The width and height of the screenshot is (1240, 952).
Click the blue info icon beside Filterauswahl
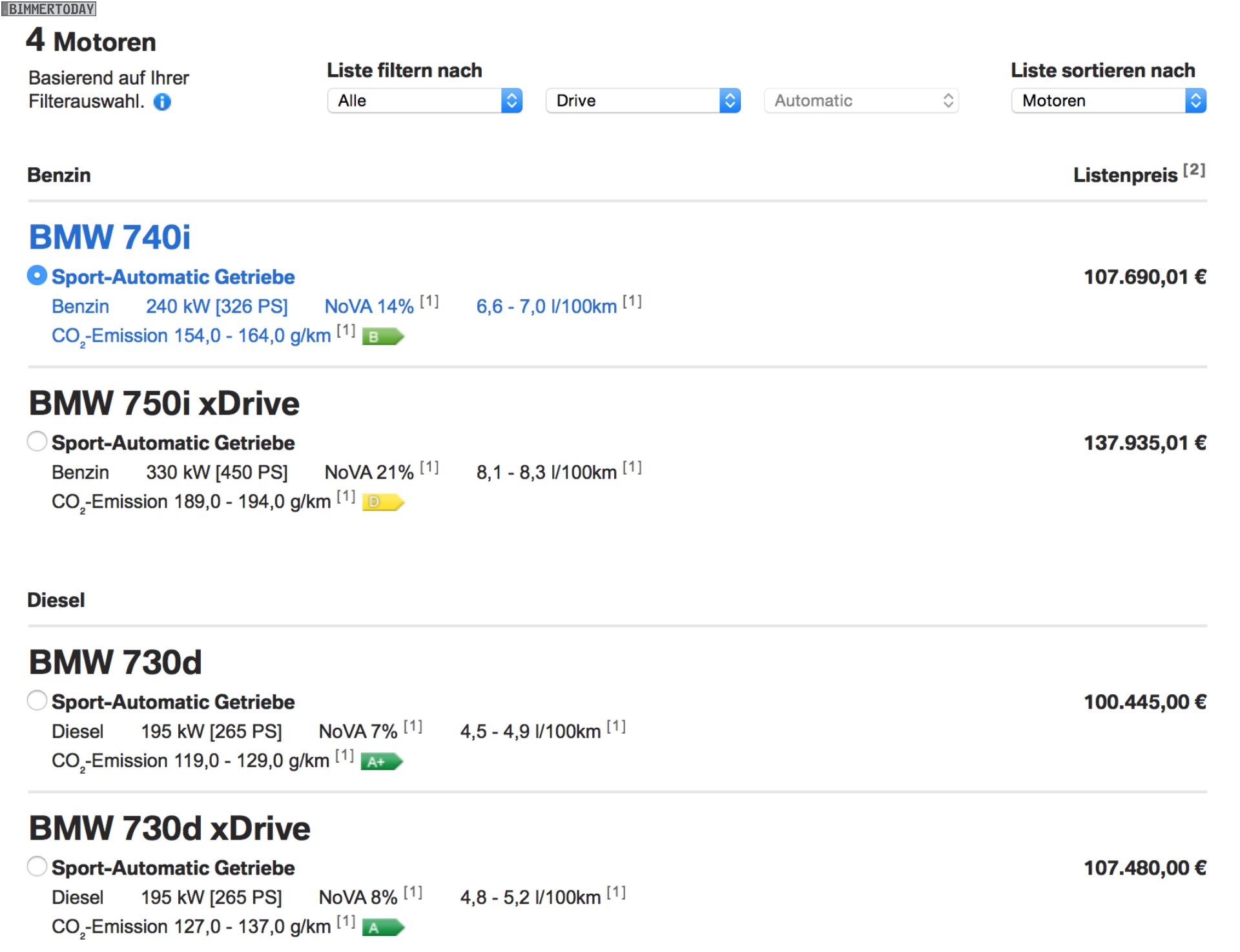tap(162, 102)
